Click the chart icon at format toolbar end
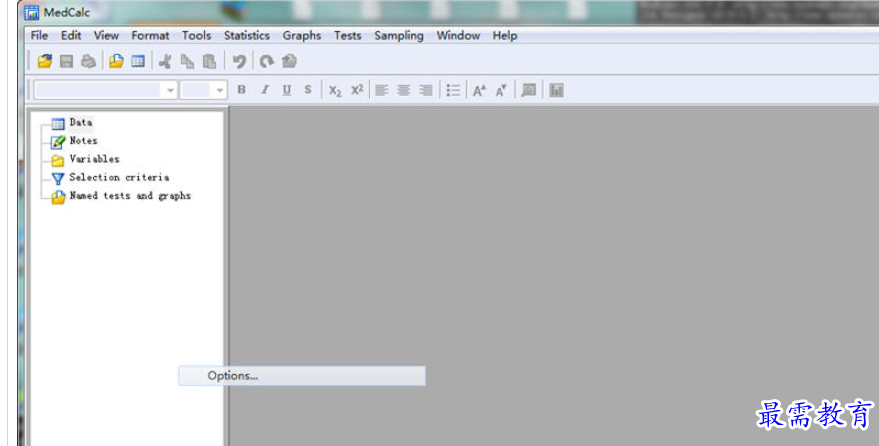Screen dimensions: 880x446 [556, 90]
